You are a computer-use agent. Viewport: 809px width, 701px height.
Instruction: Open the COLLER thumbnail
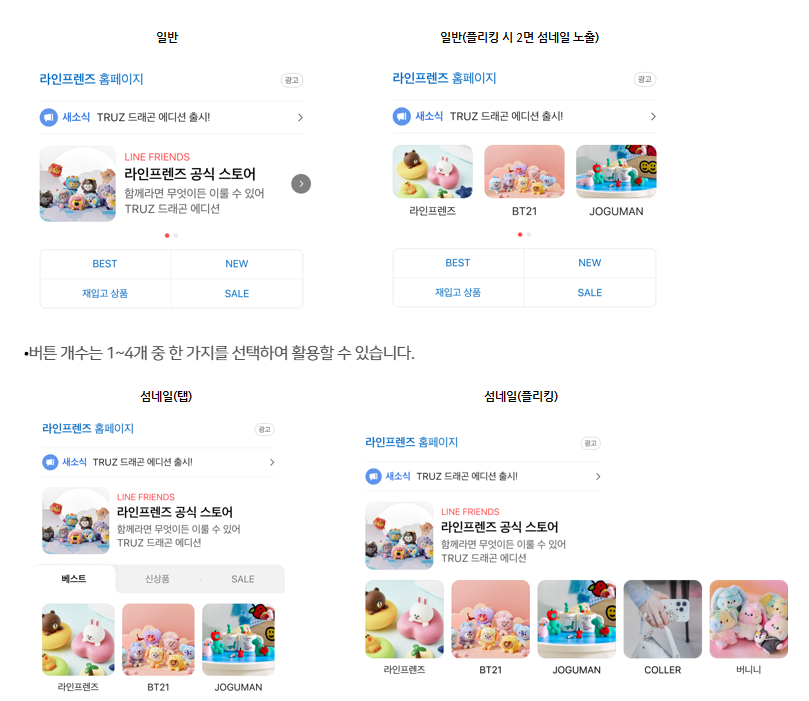(x=662, y=628)
